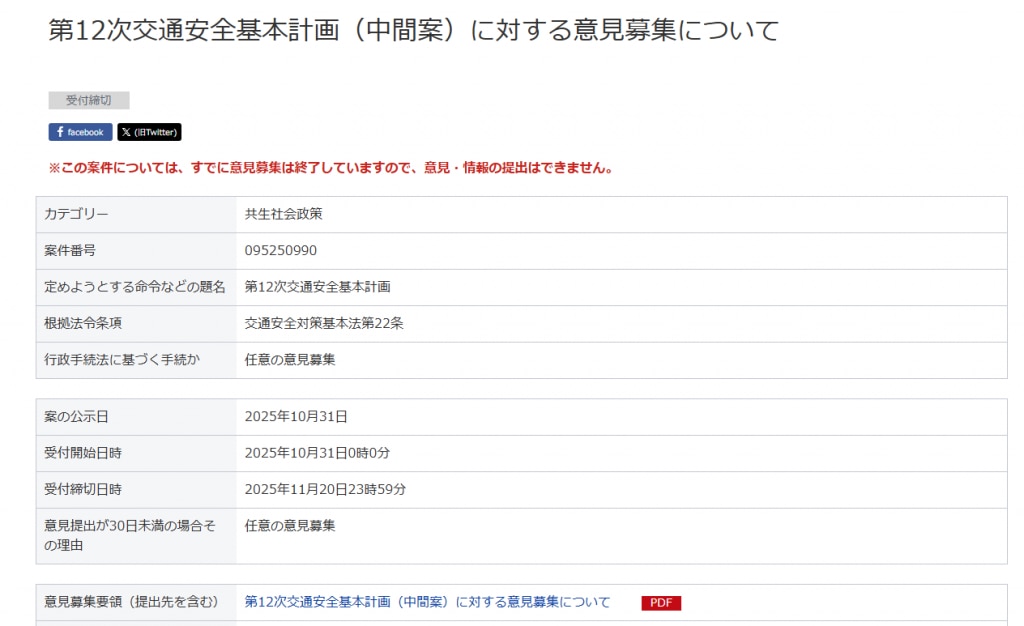Select the case number 095250990
The image size is (1024, 626).
coord(281,250)
